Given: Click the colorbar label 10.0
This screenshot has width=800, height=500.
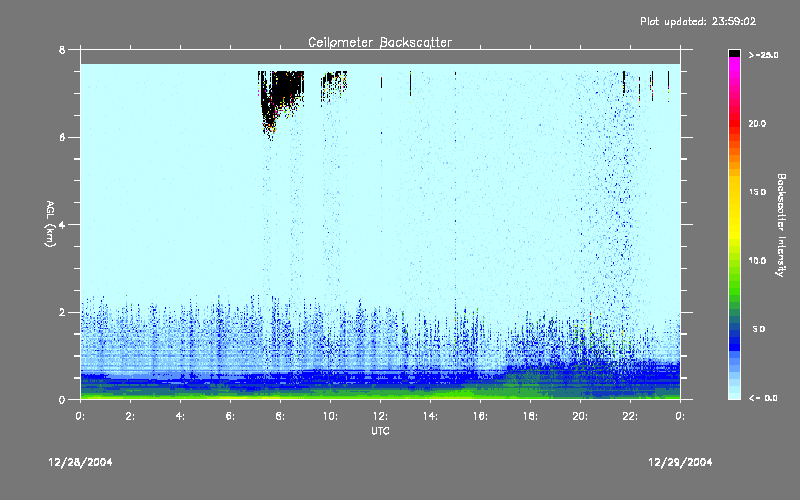Looking at the screenshot, I should coord(757,261).
